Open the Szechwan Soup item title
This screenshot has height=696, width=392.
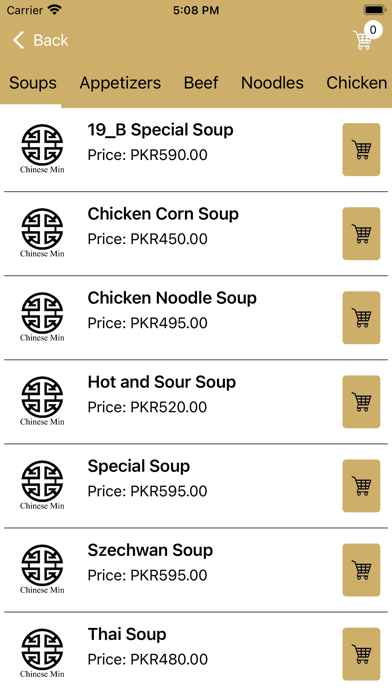[x=150, y=550]
